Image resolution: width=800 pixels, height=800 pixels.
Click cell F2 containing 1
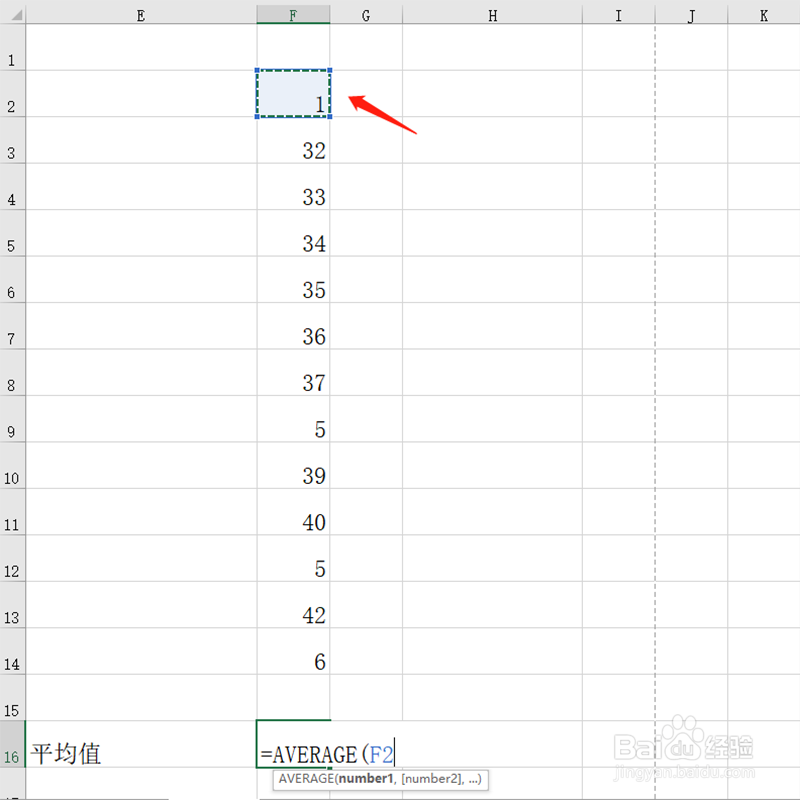pos(293,93)
